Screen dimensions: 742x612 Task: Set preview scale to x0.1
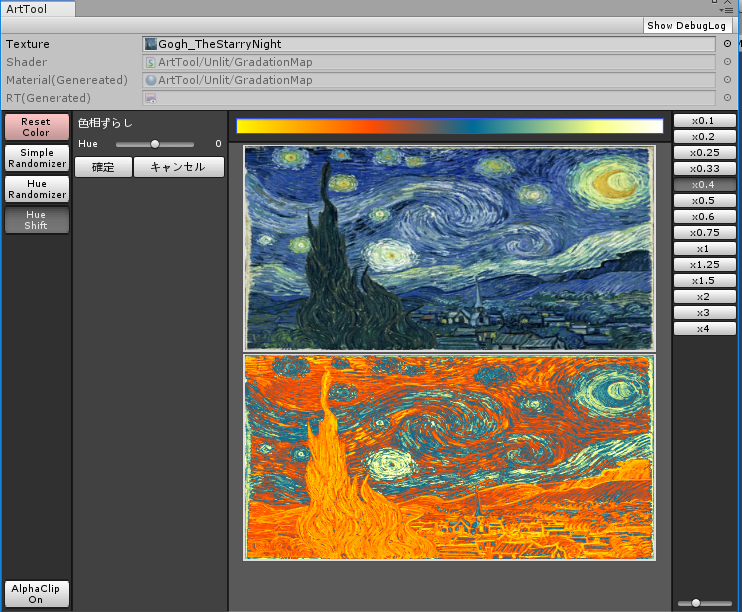click(x=704, y=121)
